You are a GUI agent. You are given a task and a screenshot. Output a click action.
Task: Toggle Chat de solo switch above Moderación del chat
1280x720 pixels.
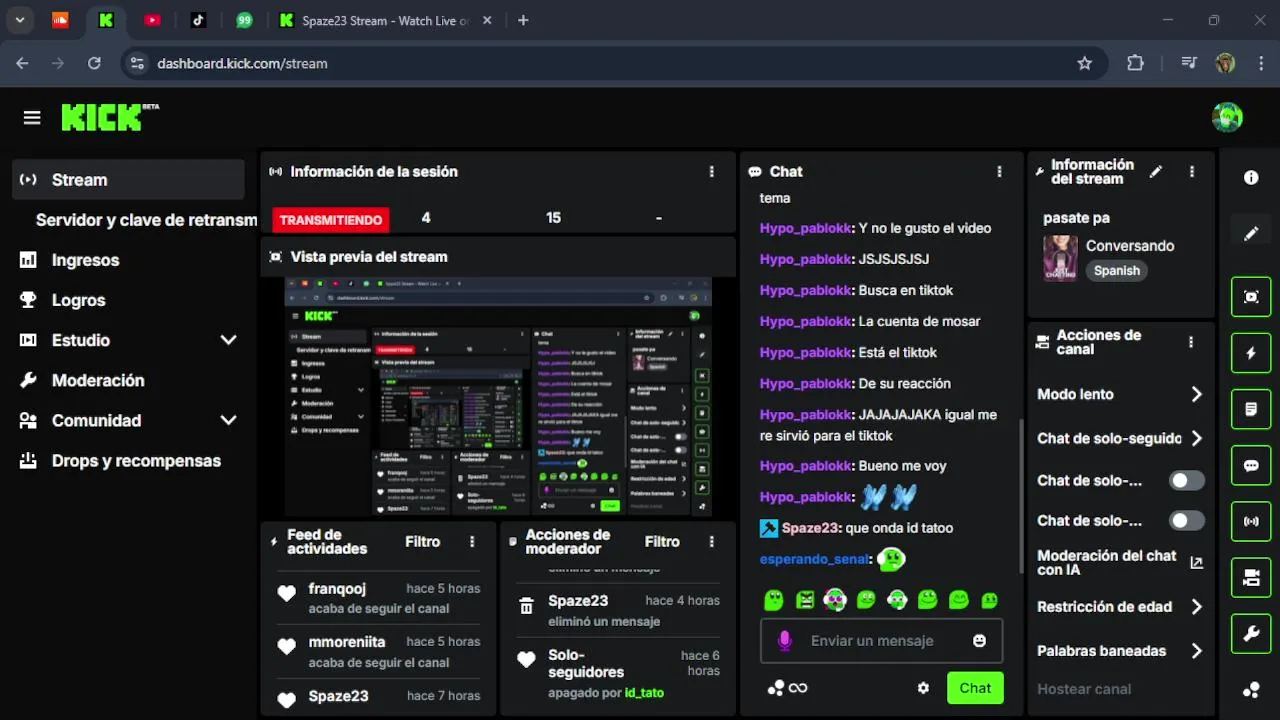(1186, 521)
